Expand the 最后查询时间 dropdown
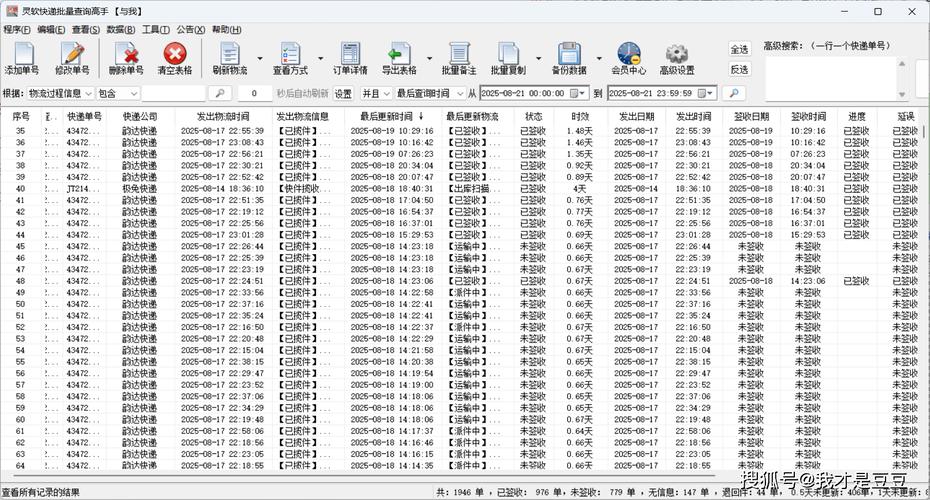This screenshot has width=930, height=500. pos(458,93)
